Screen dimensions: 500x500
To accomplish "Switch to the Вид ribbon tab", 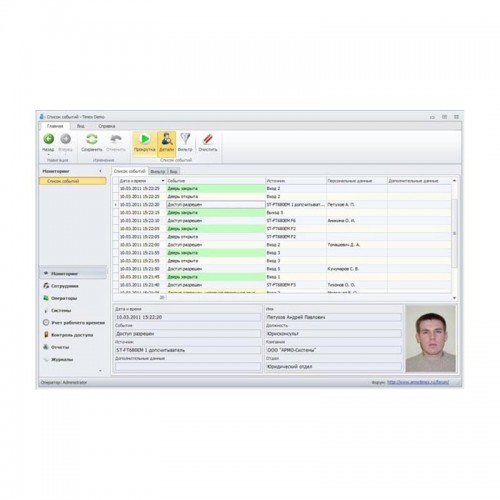I will (x=81, y=126).
